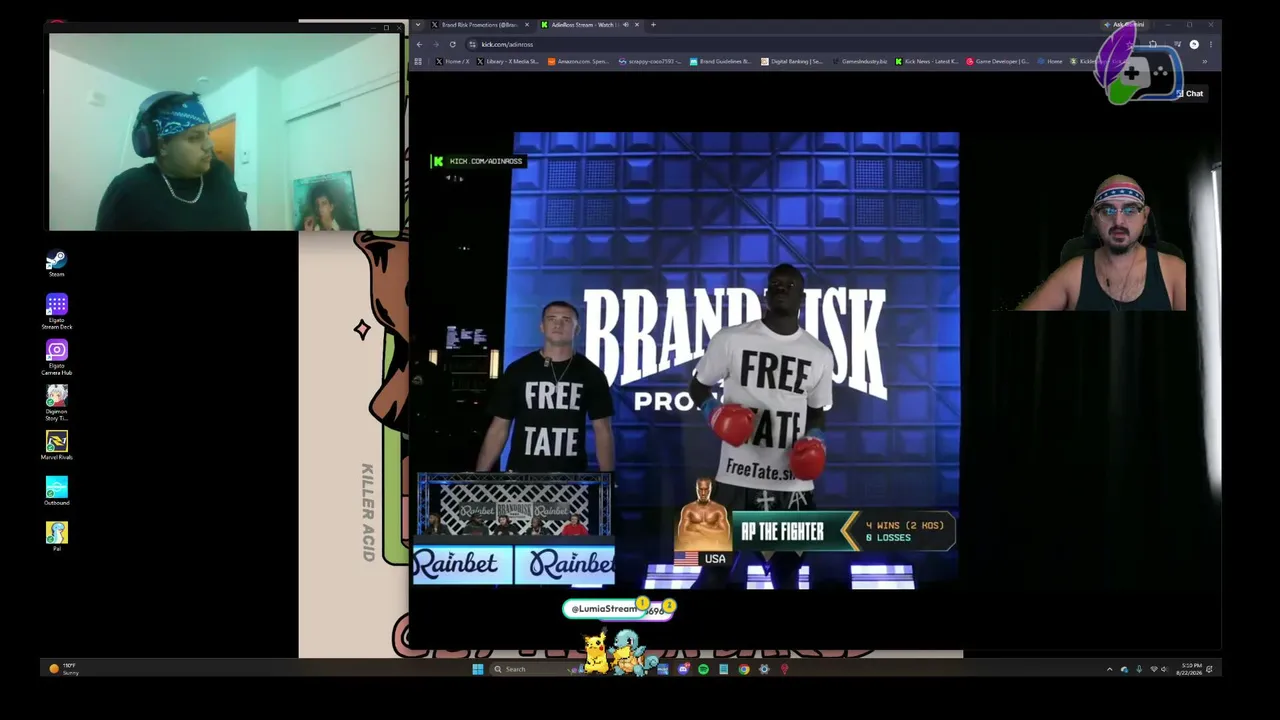
Task: Open the OneDrive cloud tray icon
Action: [1124, 669]
